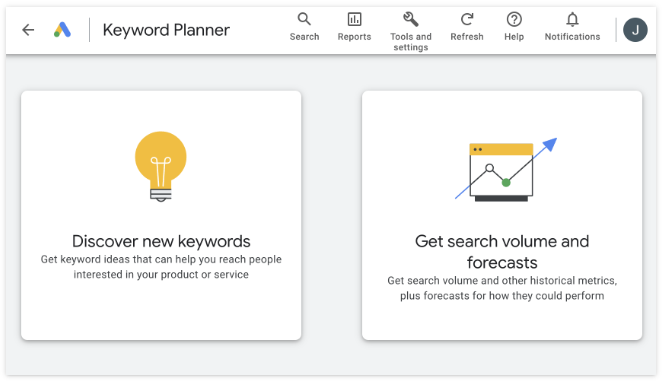The width and height of the screenshot is (666, 384).
Task: Click the forecast chart illustration
Action: [x=505, y=169]
